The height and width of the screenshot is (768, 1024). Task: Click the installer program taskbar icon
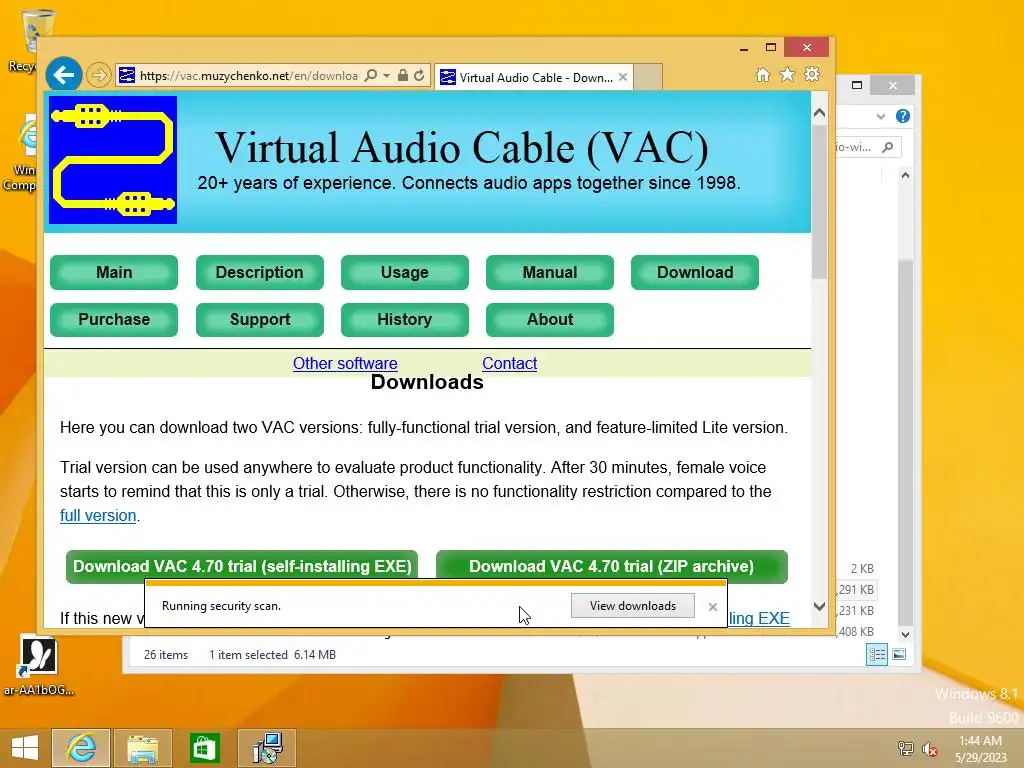point(266,748)
